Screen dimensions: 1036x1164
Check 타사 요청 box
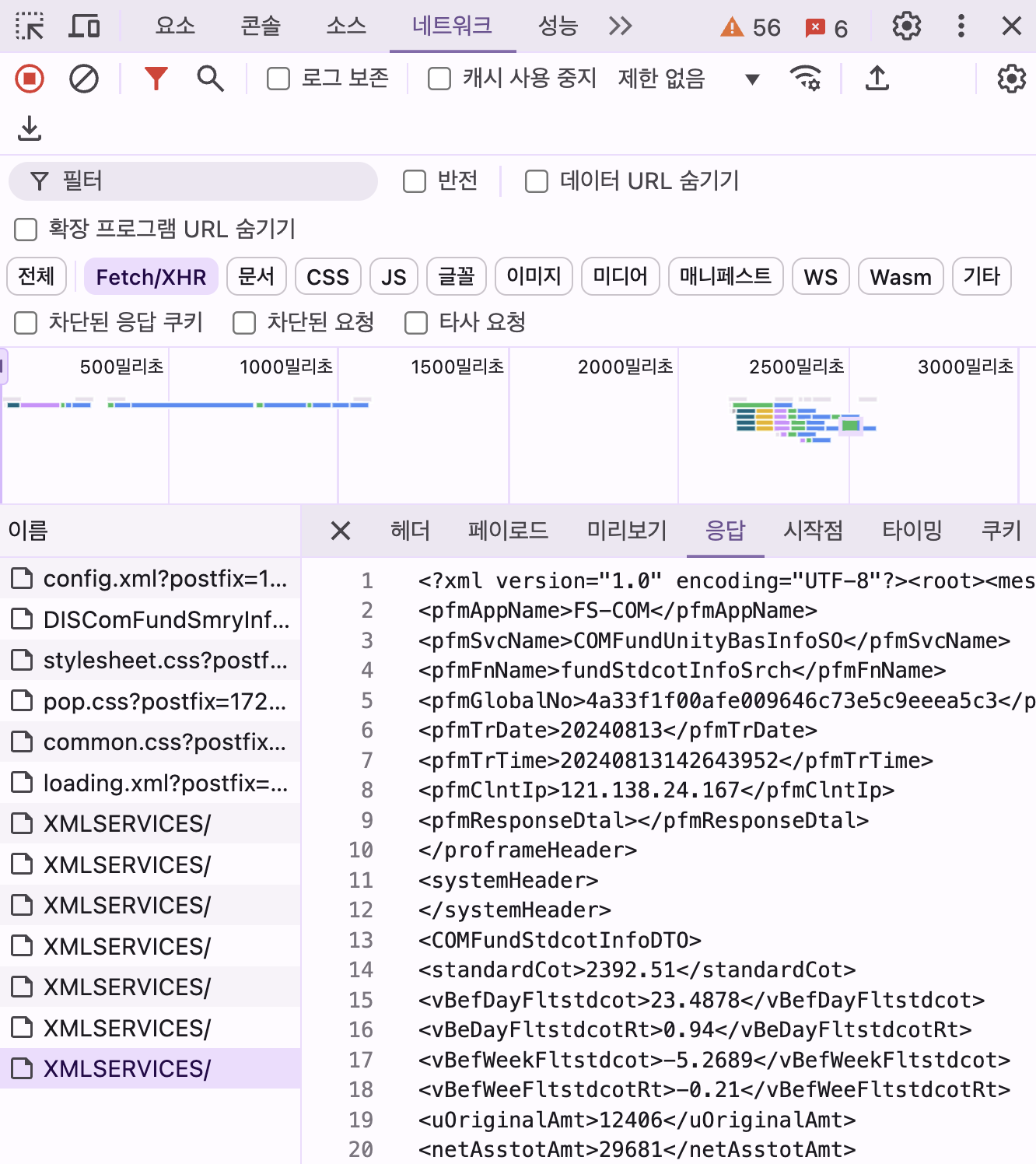coord(416,323)
